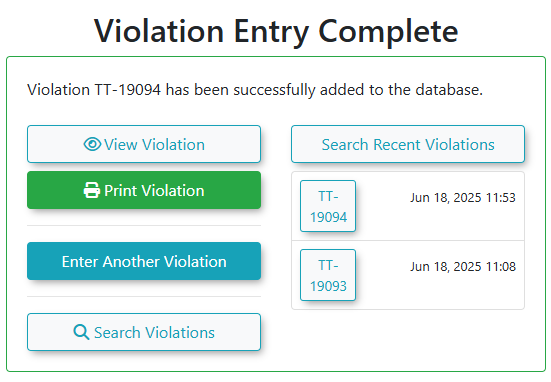Viewport: 551px width, 382px height.
Task: Click the success message about TT-19094
Action: [x=255, y=90]
